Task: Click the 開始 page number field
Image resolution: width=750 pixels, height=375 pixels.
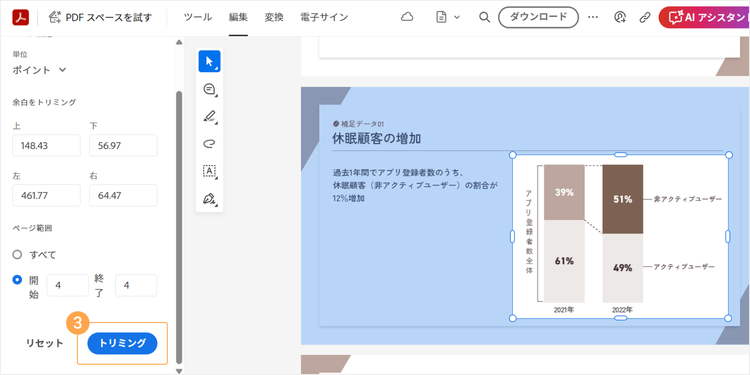Action: click(x=67, y=286)
